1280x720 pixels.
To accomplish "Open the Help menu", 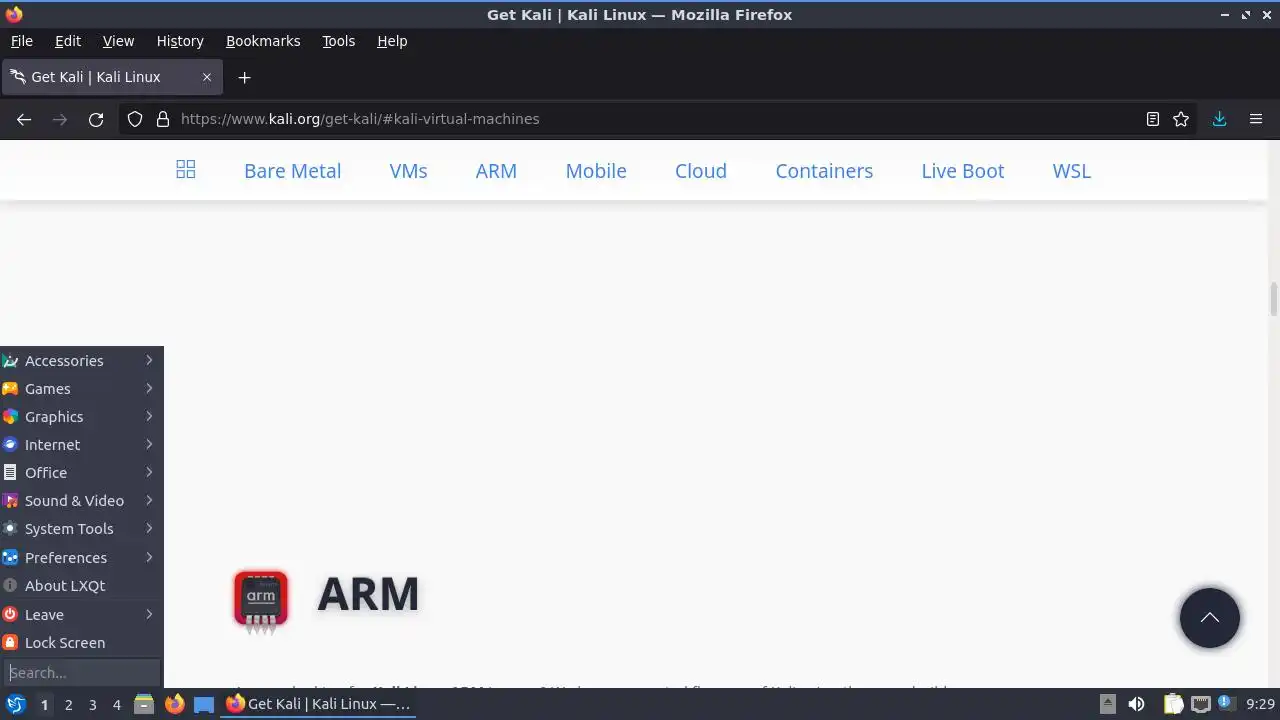I will point(392,41).
